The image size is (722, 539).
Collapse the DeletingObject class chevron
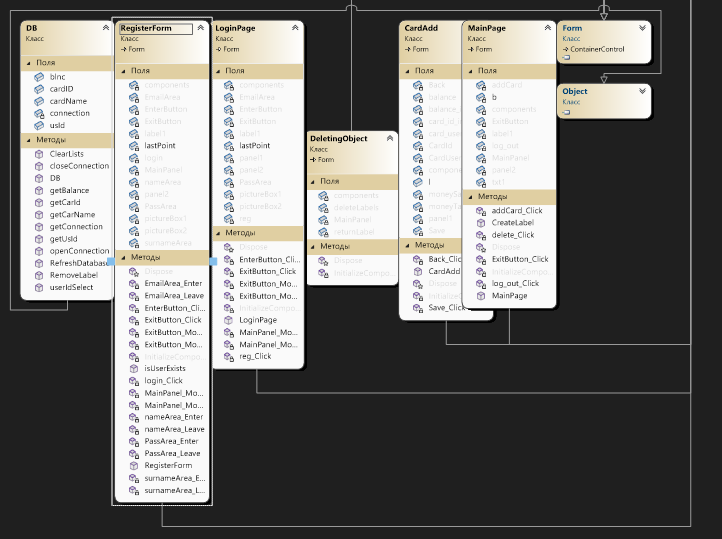pos(390,139)
